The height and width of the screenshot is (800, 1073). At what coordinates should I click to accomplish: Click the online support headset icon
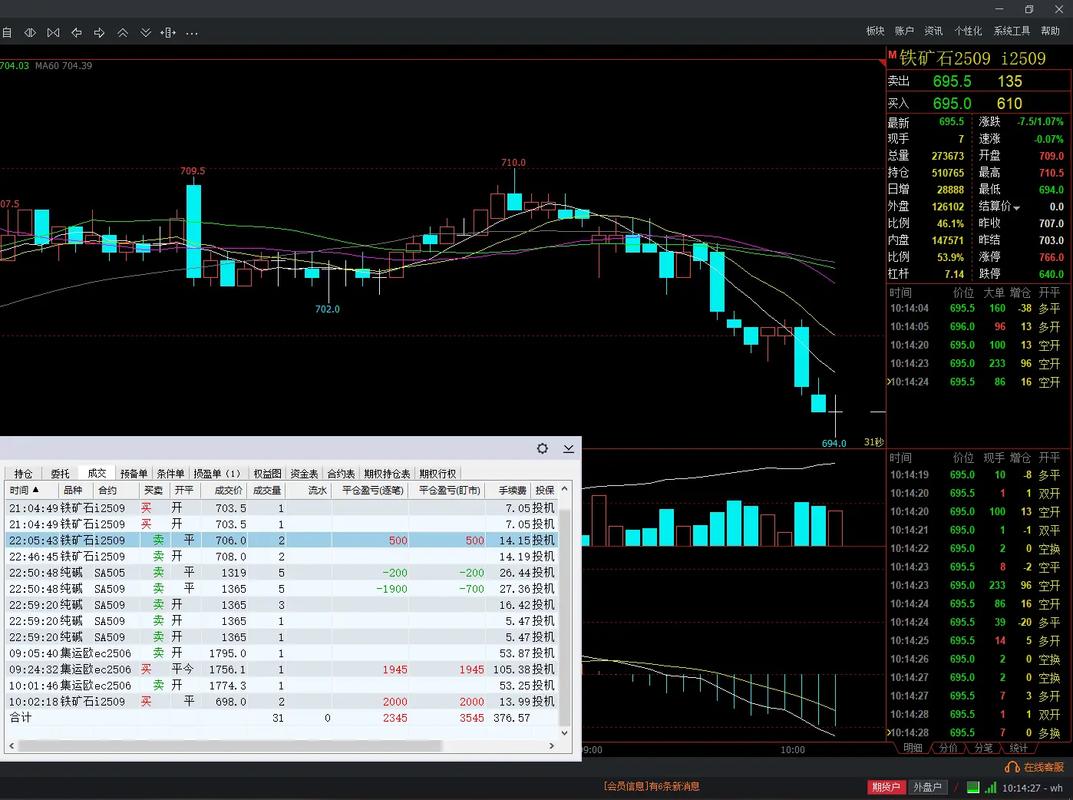1011,766
